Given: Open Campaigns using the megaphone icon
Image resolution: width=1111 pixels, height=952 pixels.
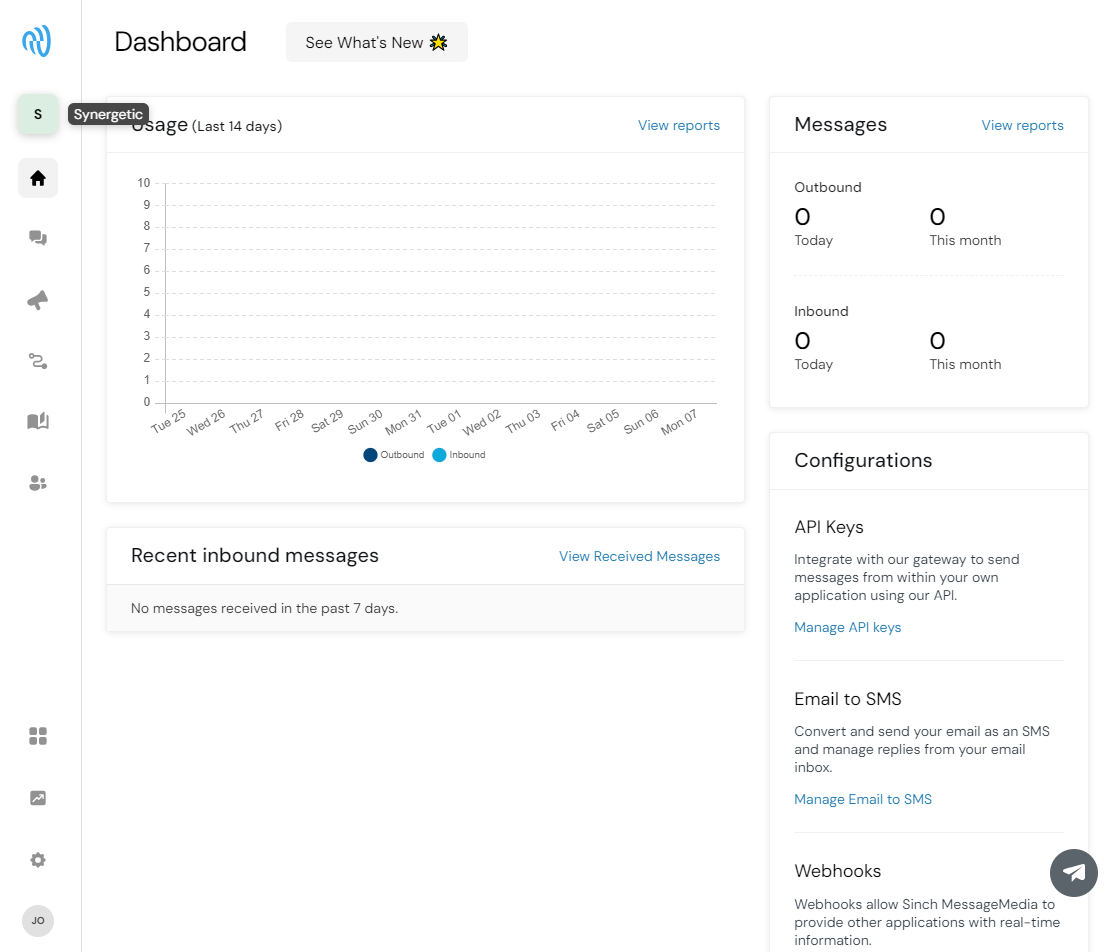Looking at the screenshot, I should [37, 300].
